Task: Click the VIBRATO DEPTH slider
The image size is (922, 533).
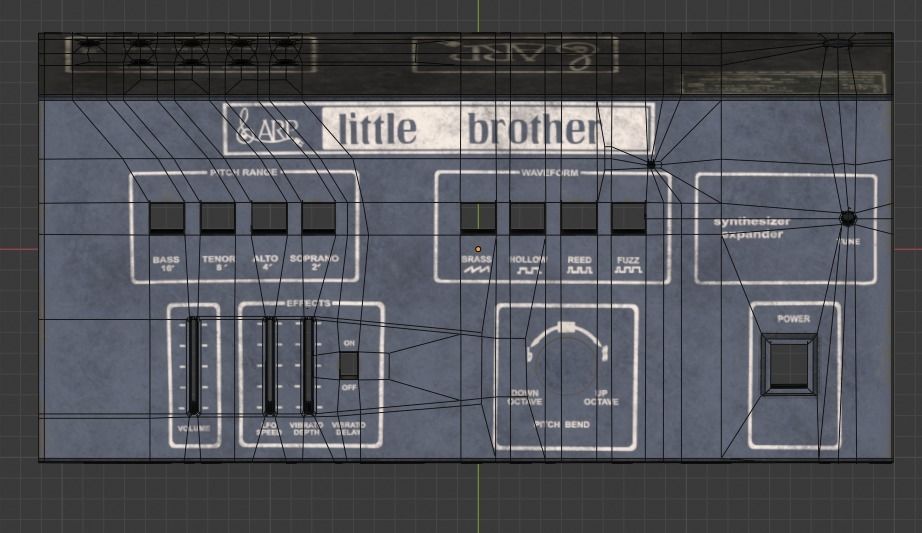Action: tap(309, 365)
